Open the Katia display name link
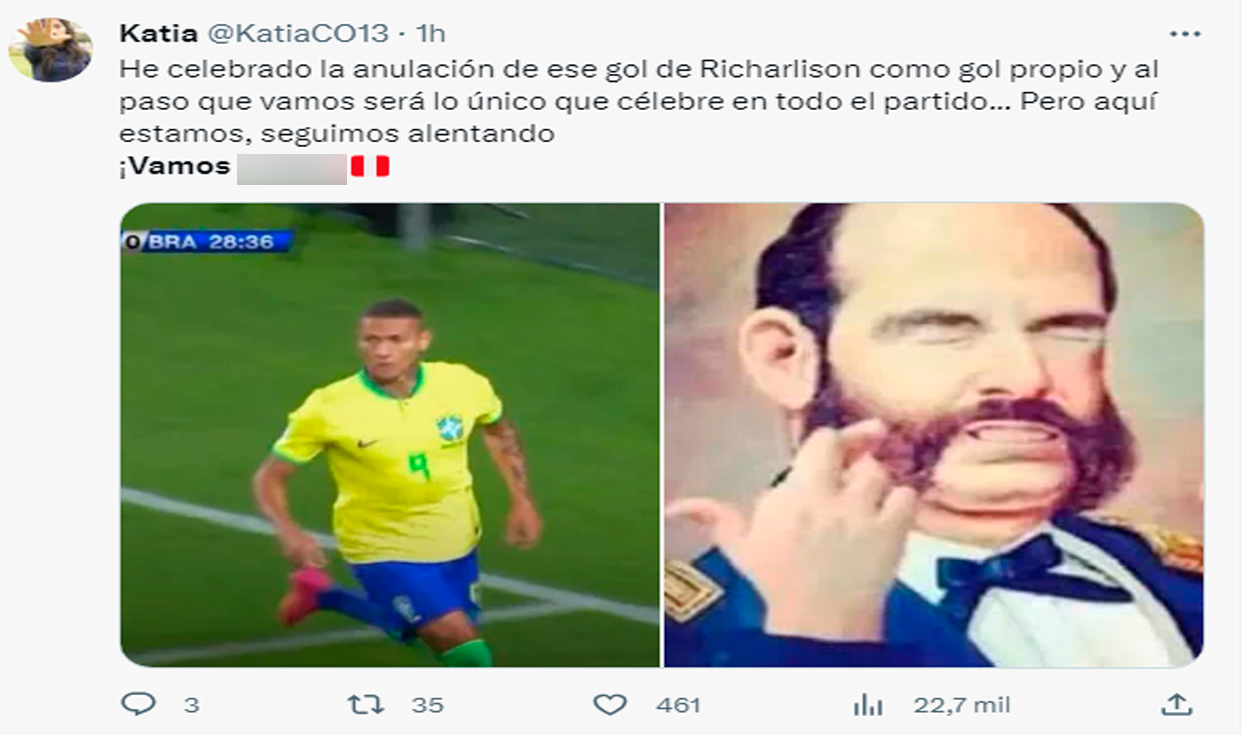 click(158, 33)
